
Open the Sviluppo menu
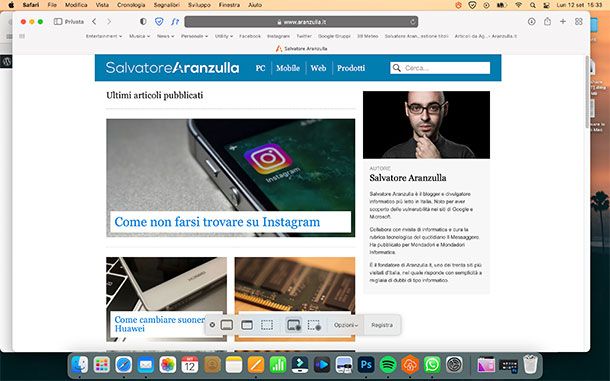[x=199, y=5]
